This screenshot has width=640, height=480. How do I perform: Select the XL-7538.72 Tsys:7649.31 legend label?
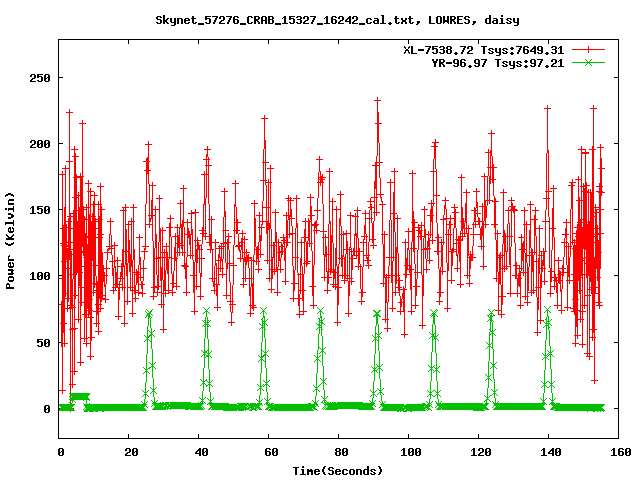(x=484, y=50)
